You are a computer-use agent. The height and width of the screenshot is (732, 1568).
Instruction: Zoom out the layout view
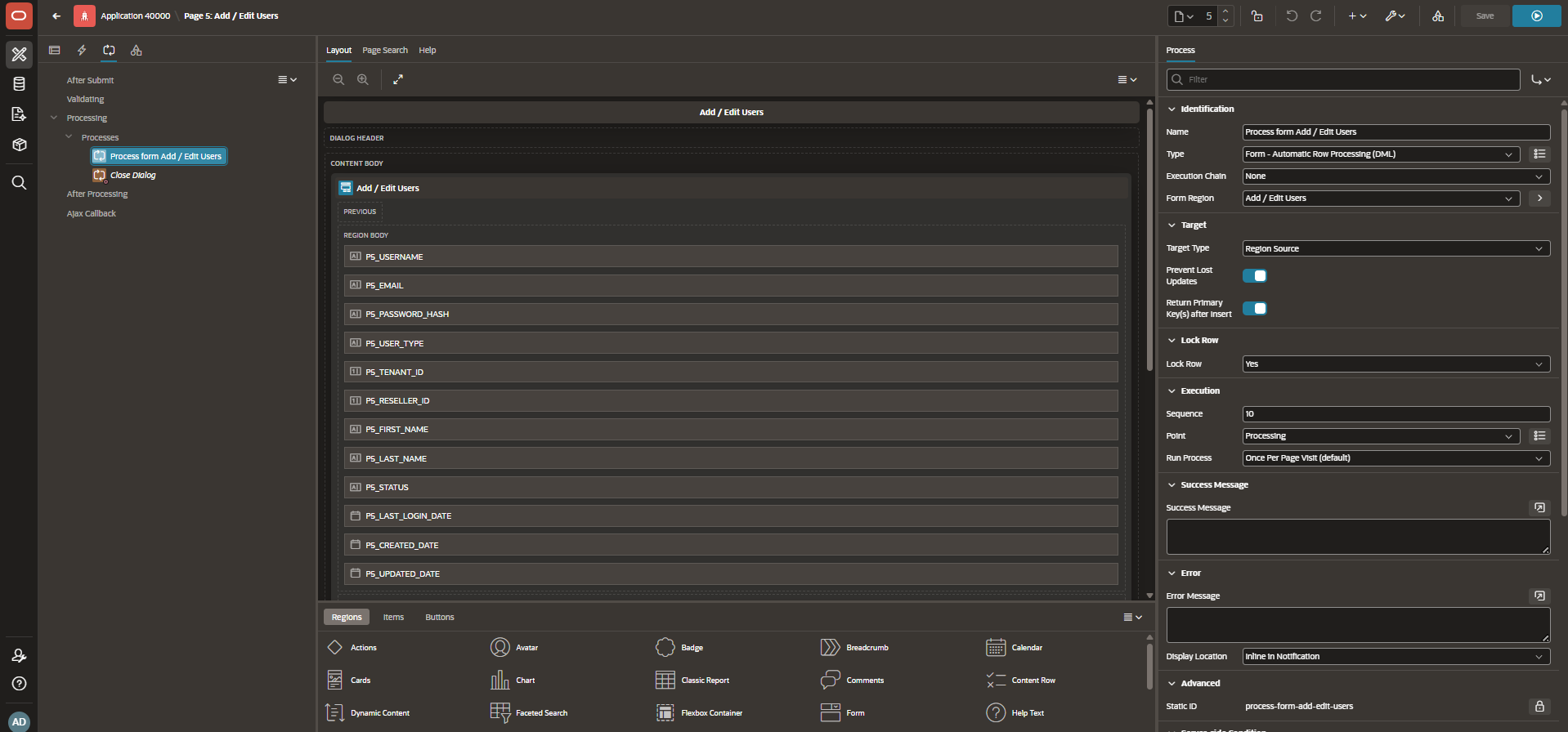click(338, 79)
